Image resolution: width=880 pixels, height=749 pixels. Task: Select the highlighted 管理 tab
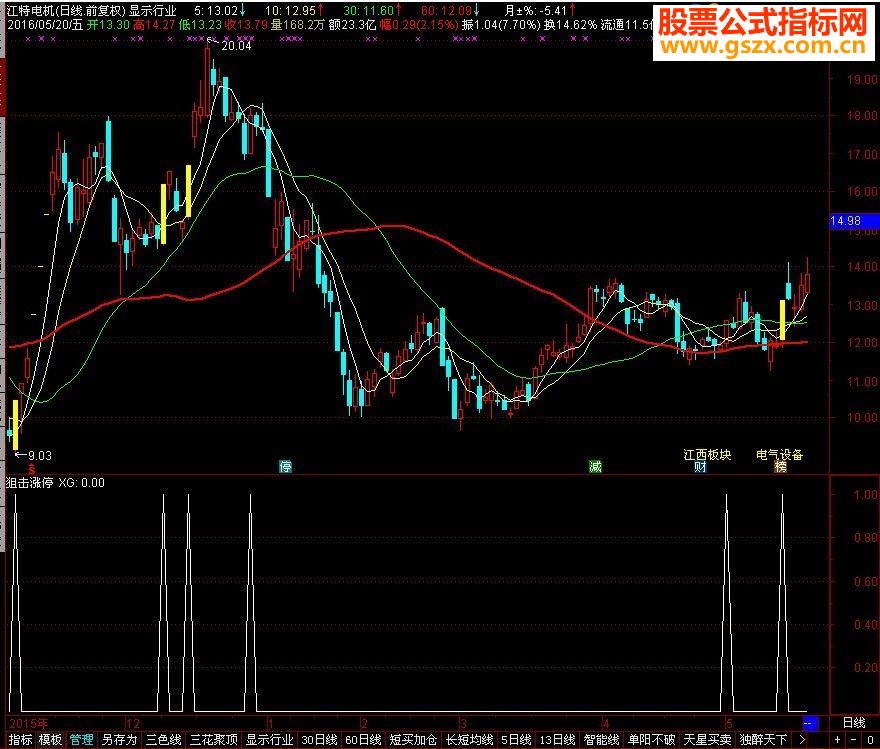click(x=81, y=740)
